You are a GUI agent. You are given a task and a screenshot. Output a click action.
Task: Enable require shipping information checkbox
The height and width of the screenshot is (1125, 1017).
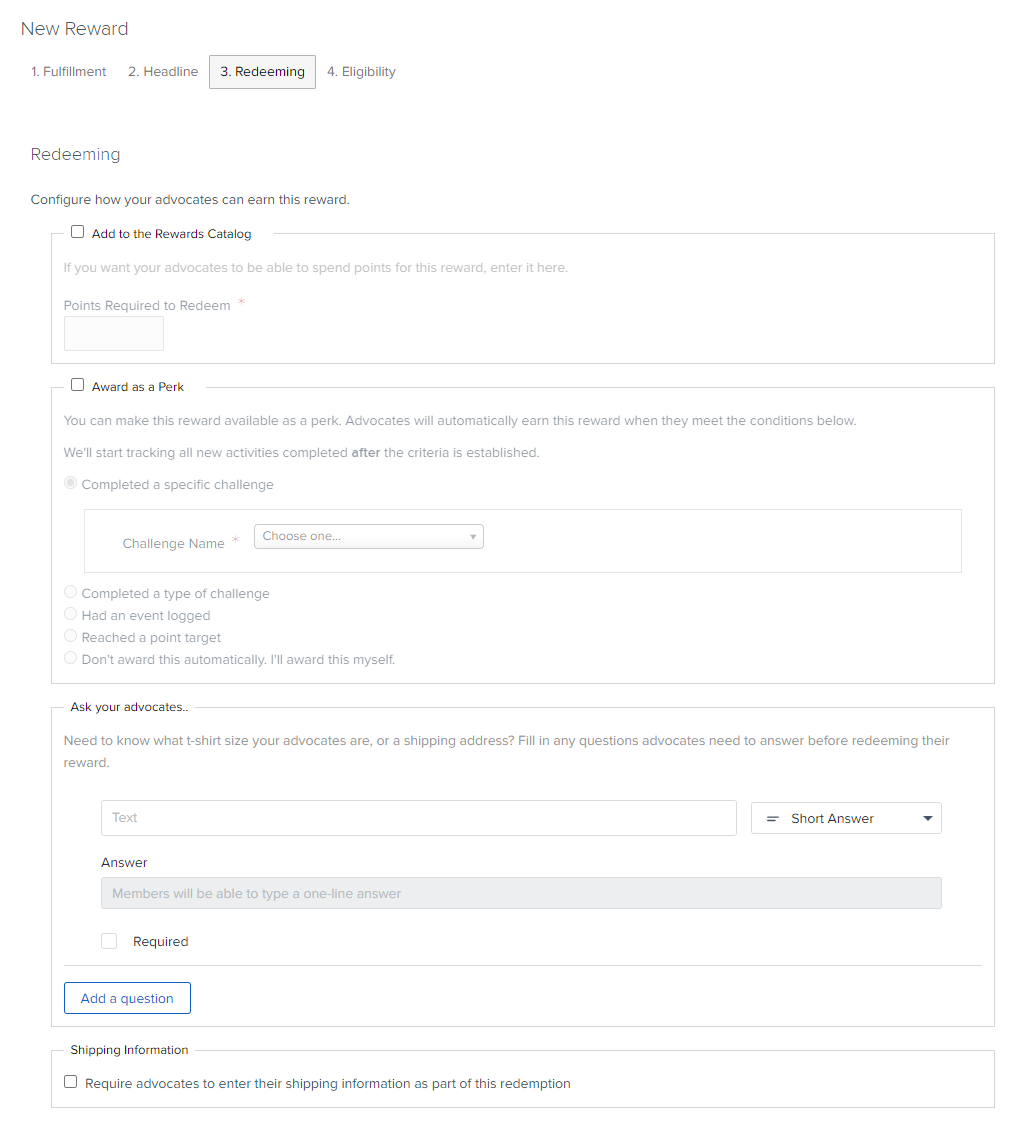70,1082
